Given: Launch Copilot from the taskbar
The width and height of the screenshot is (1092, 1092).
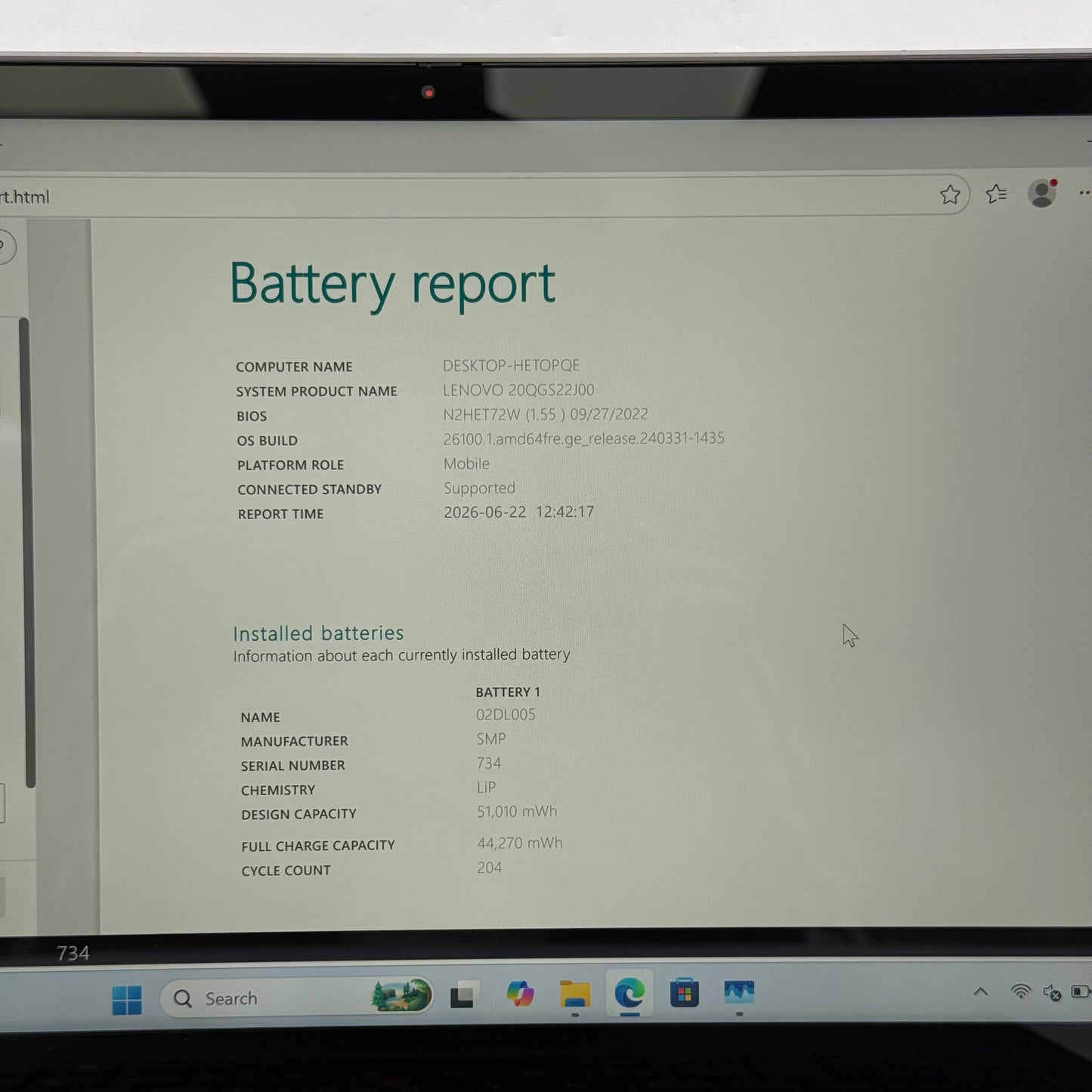Looking at the screenshot, I should [520, 994].
